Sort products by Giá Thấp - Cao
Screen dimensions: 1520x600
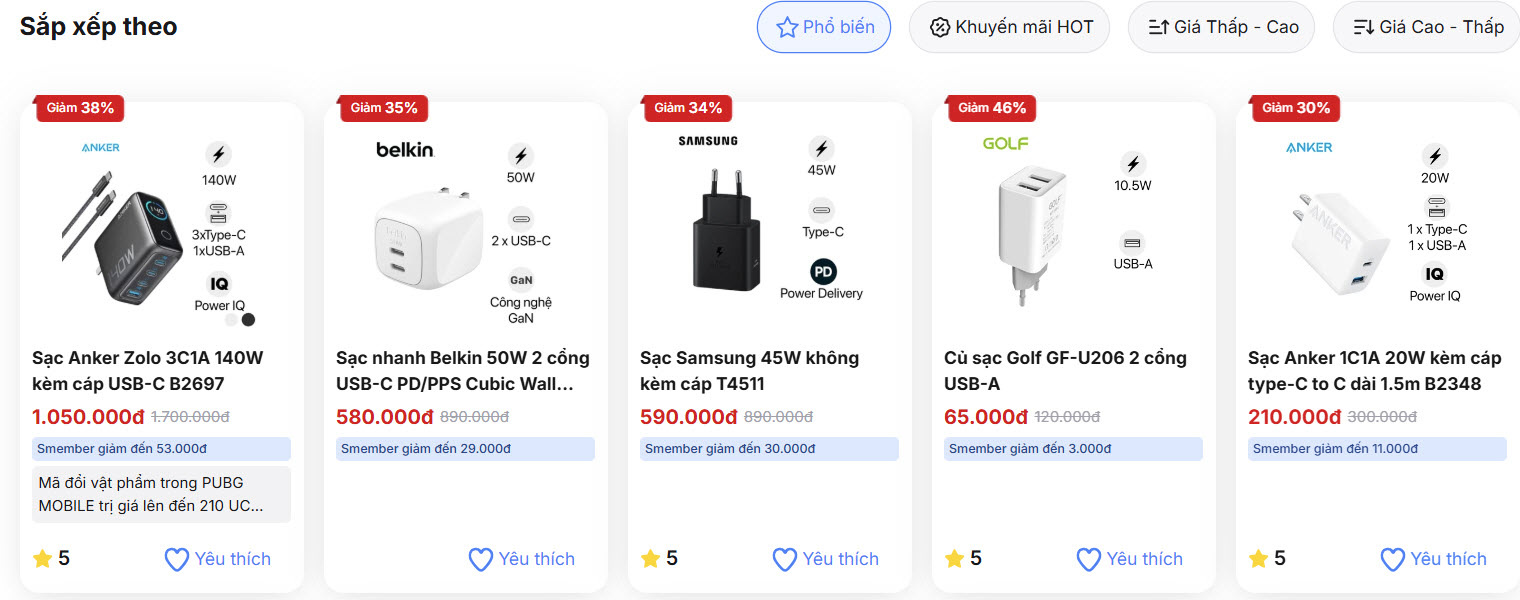pyautogui.click(x=1221, y=27)
